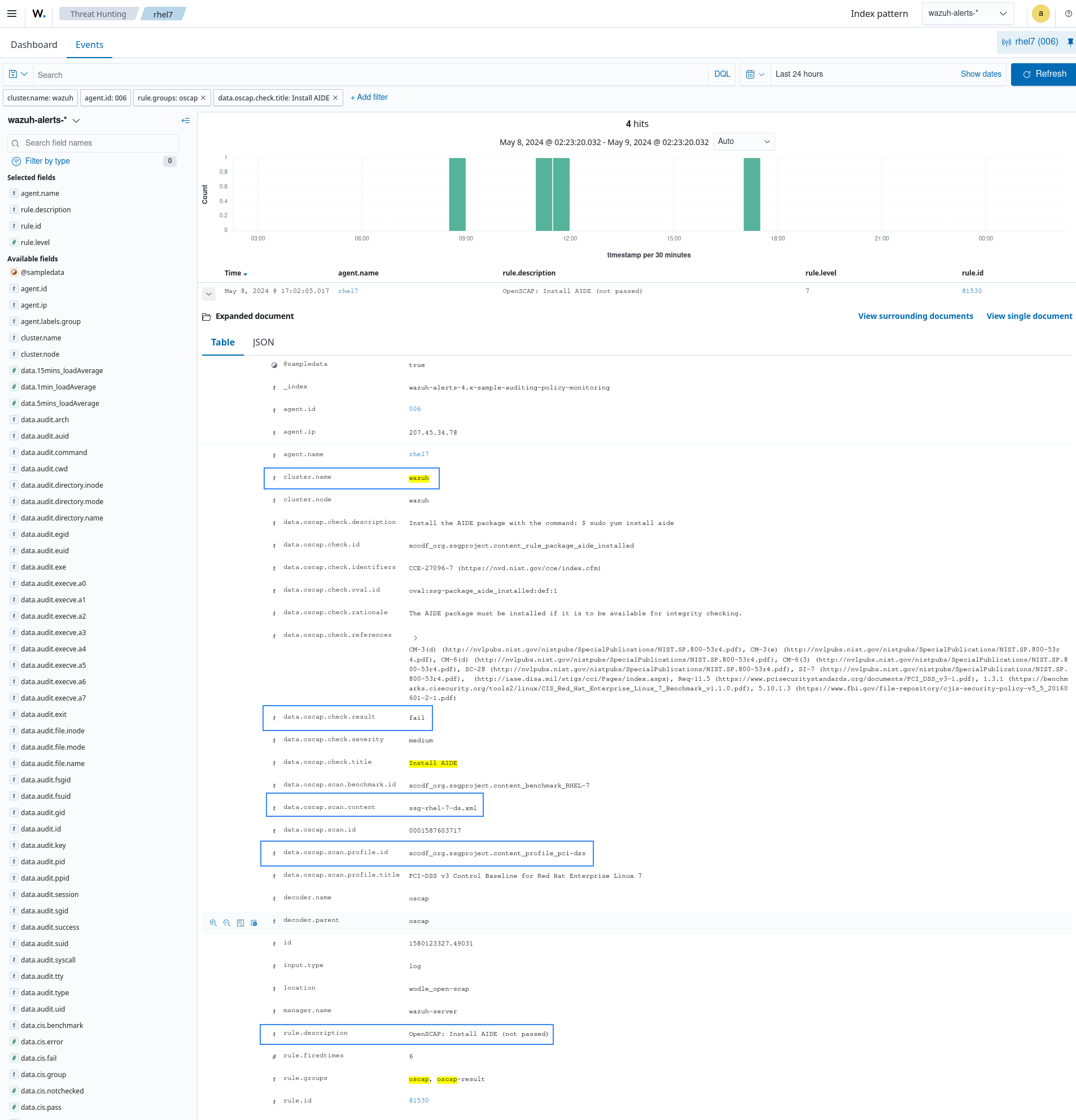Click the histogram bar at 09:00
The width and height of the screenshot is (1076, 1120).
point(457,194)
